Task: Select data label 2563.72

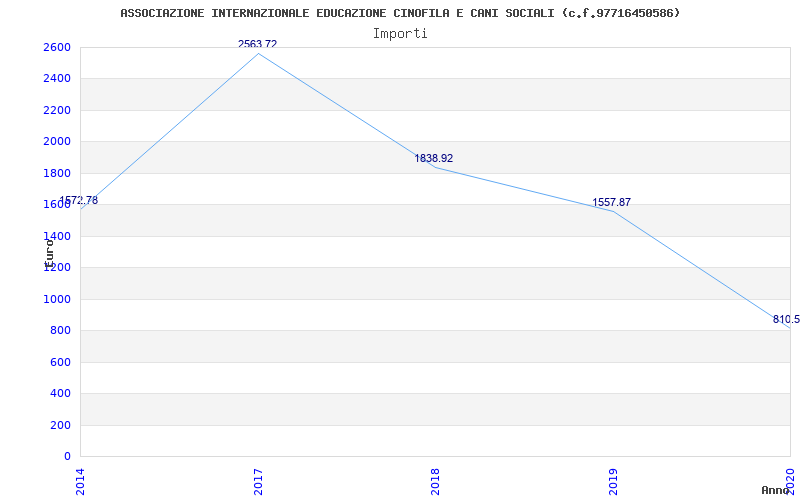Action: click(x=258, y=44)
